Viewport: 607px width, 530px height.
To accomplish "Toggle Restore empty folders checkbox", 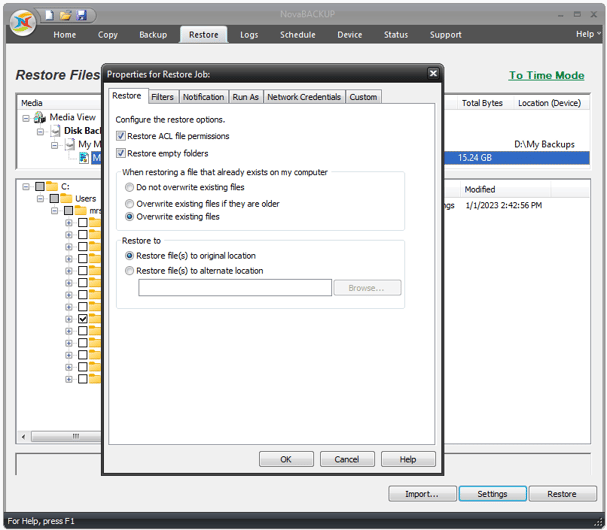I will [121, 153].
